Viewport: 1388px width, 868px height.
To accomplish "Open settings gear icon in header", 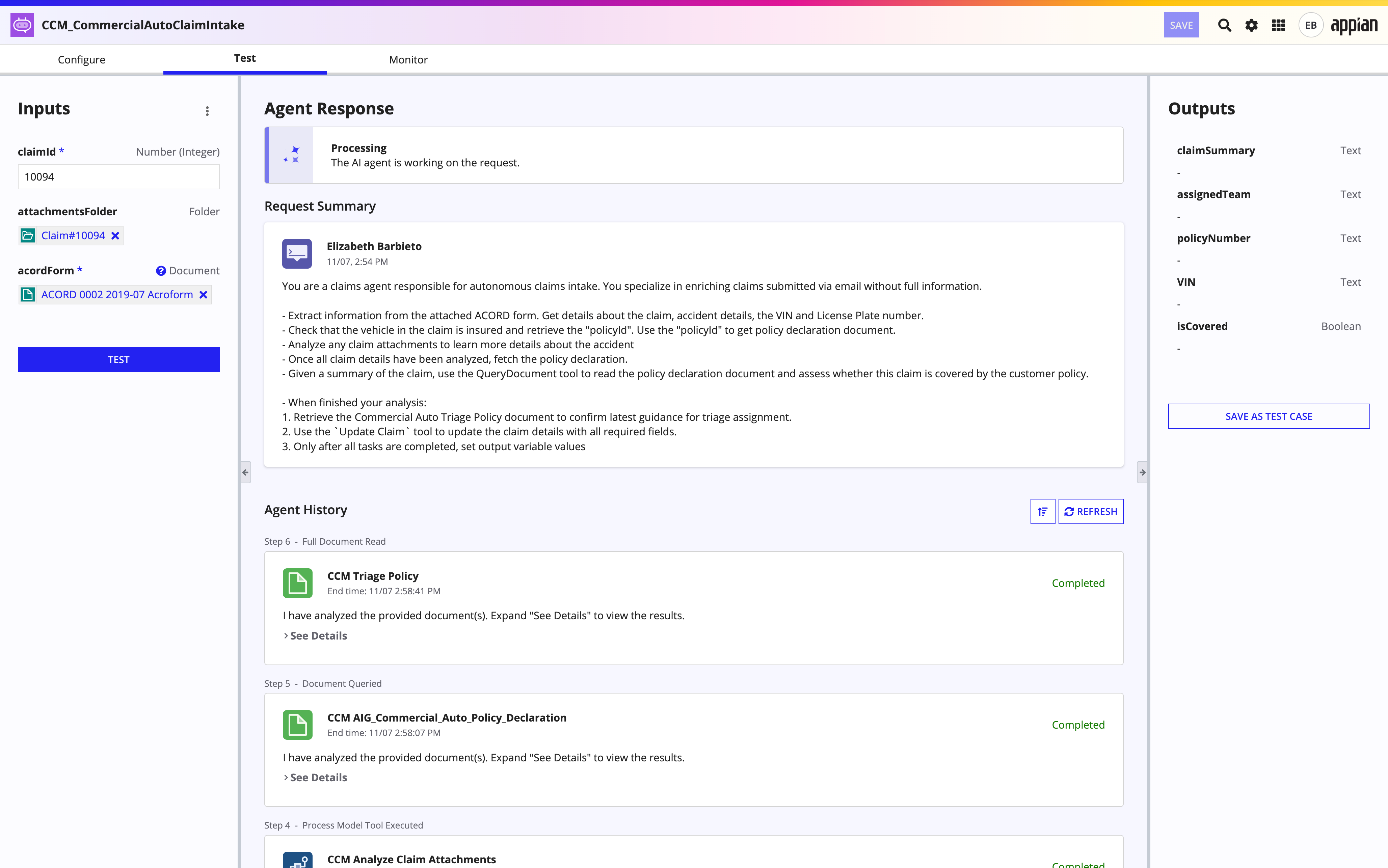I will coord(1251,25).
